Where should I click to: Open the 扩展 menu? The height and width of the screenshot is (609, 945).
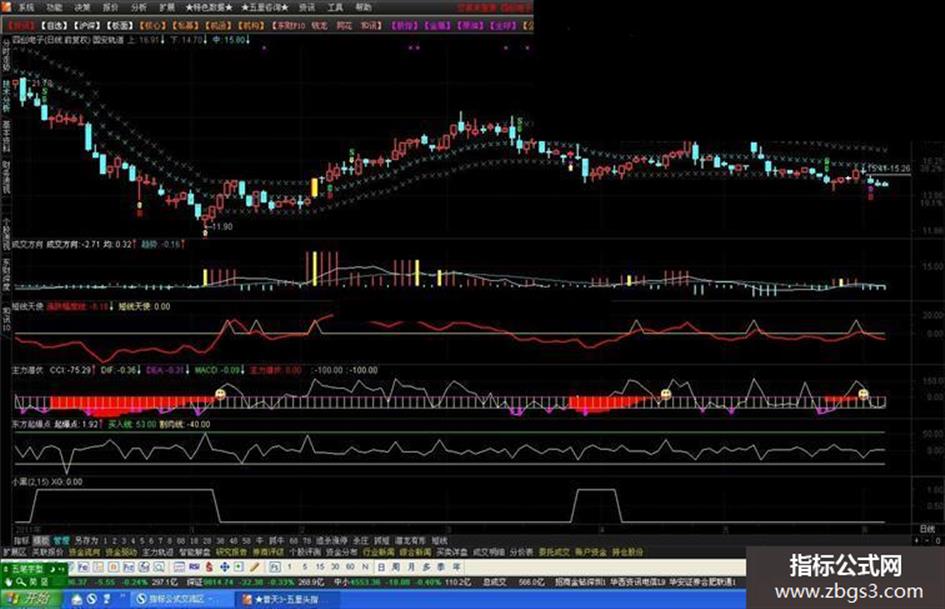tap(167, 7)
